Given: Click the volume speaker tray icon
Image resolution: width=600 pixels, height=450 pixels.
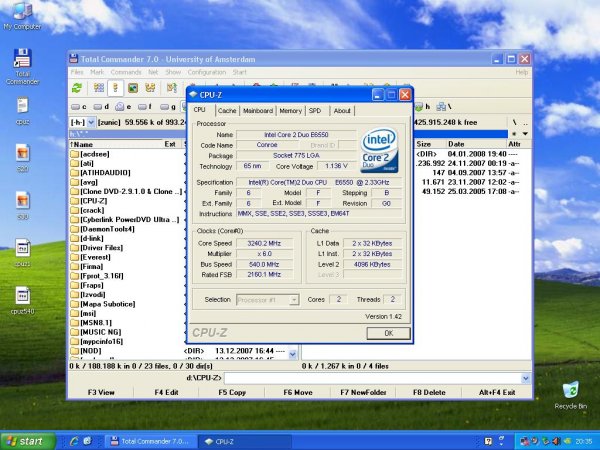Looking at the screenshot, I should [556, 442].
